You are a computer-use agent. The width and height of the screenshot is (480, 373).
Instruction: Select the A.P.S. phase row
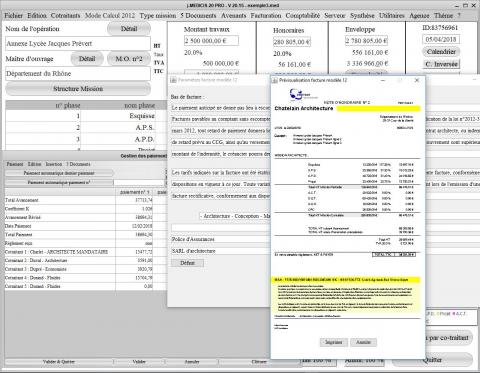[87, 127]
